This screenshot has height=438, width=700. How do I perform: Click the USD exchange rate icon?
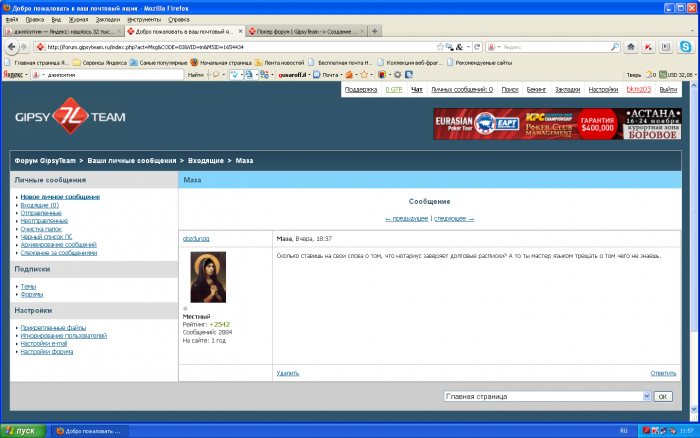pyautogui.click(x=663, y=75)
